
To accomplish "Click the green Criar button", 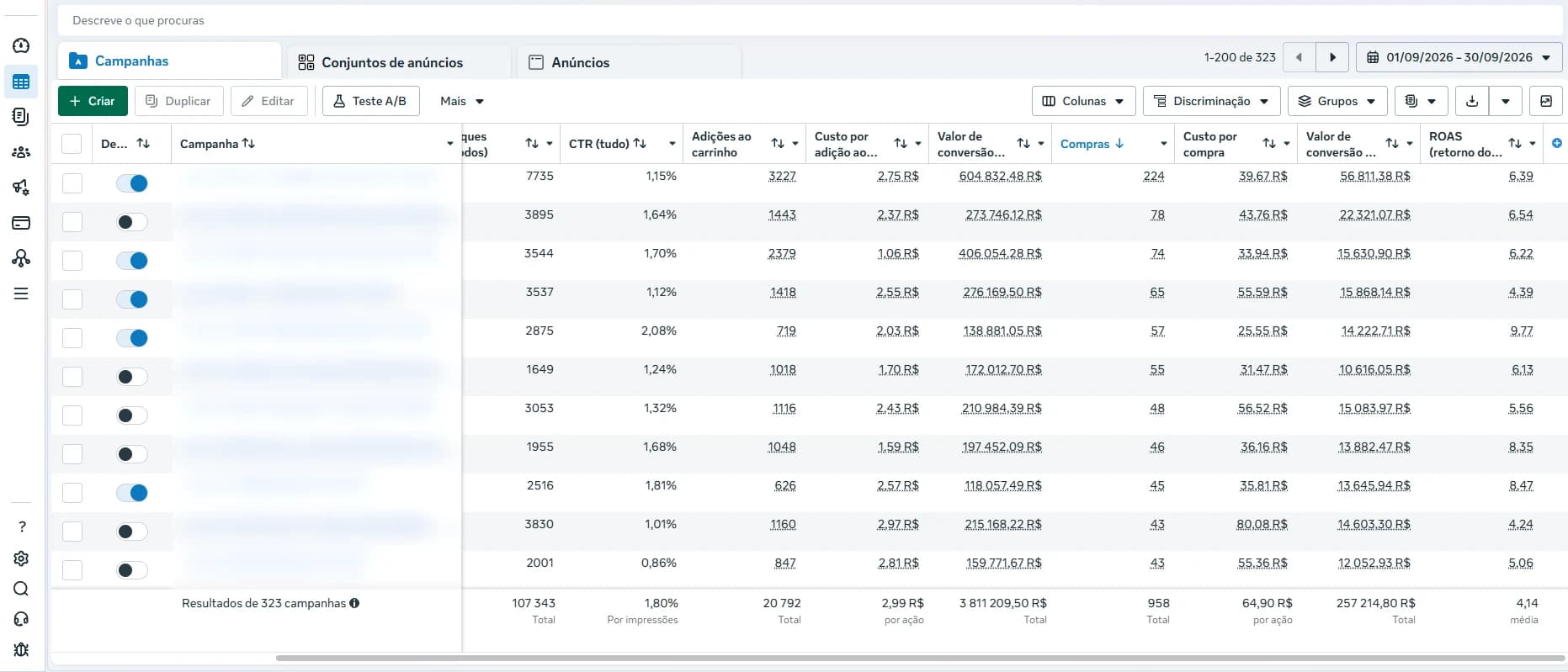I will click(x=93, y=101).
